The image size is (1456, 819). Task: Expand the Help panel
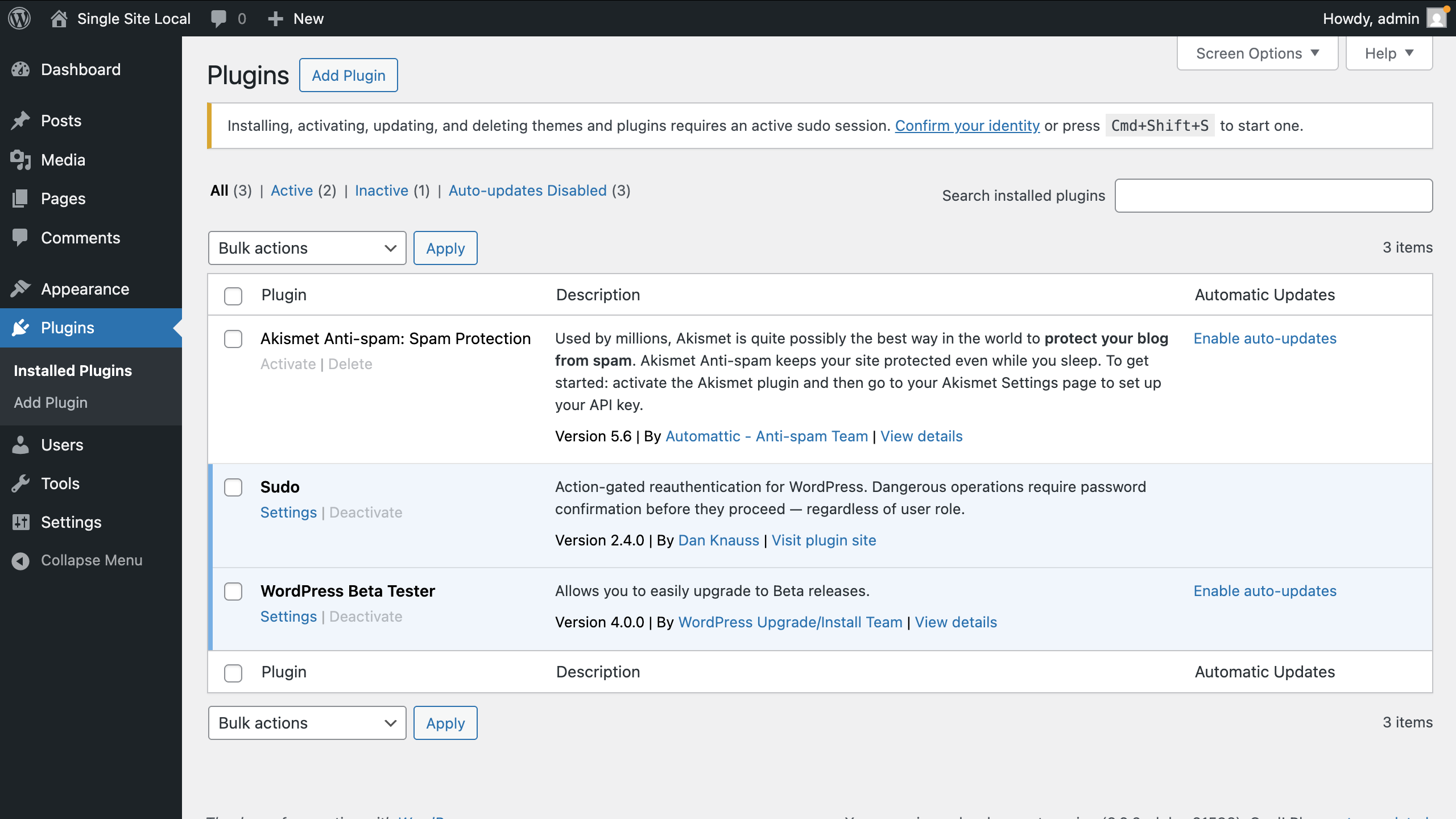click(x=1389, y=53)
